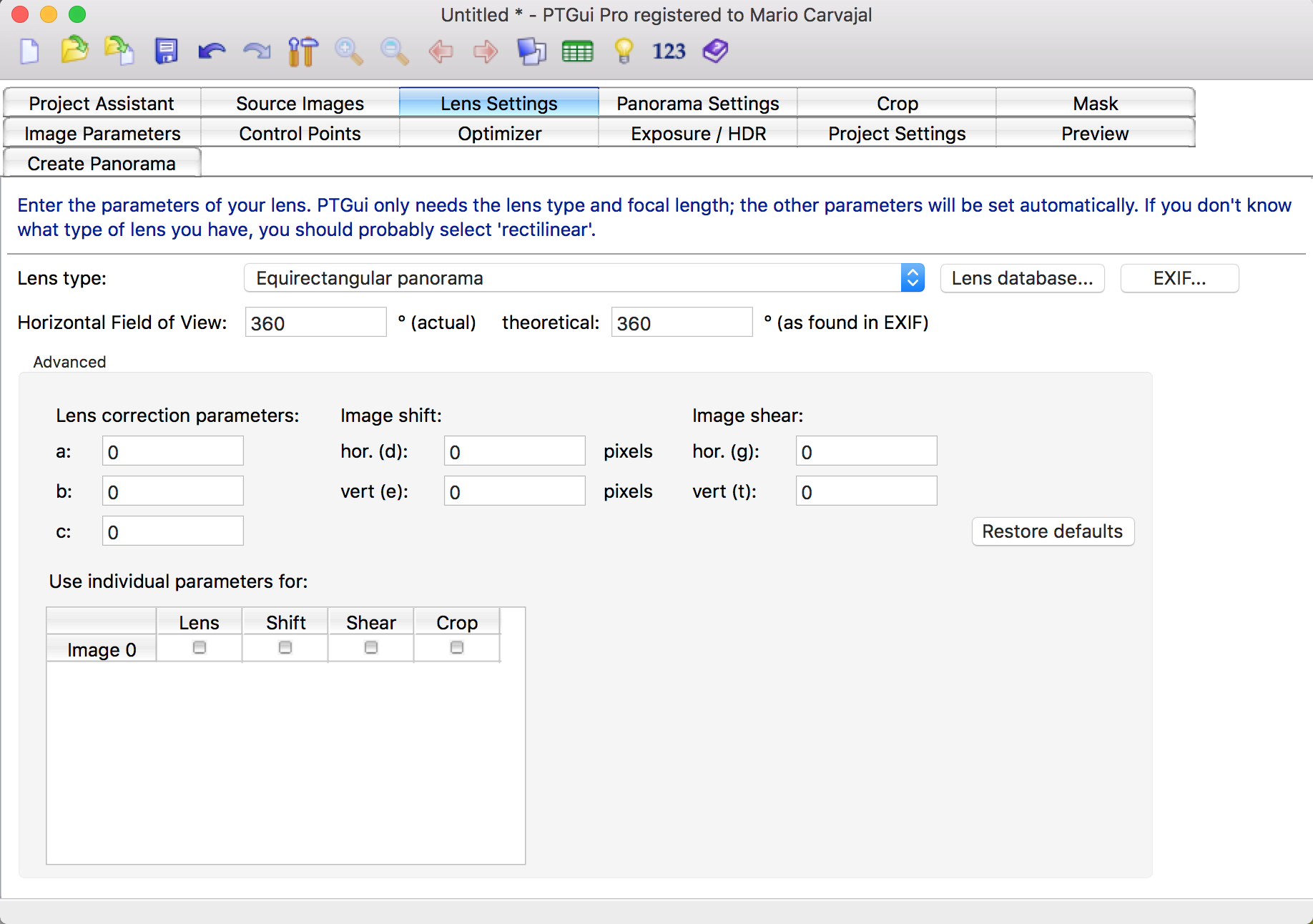Click the Lens column header
1313x924 pixels.
point(200,622)
